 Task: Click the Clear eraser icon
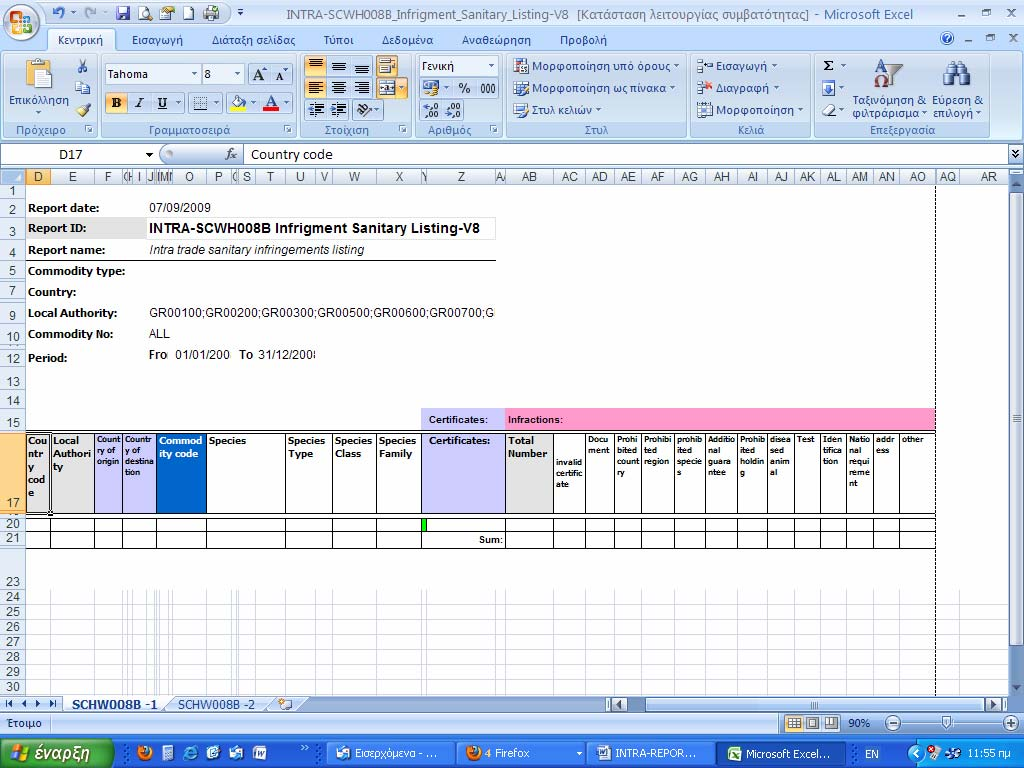828,110
